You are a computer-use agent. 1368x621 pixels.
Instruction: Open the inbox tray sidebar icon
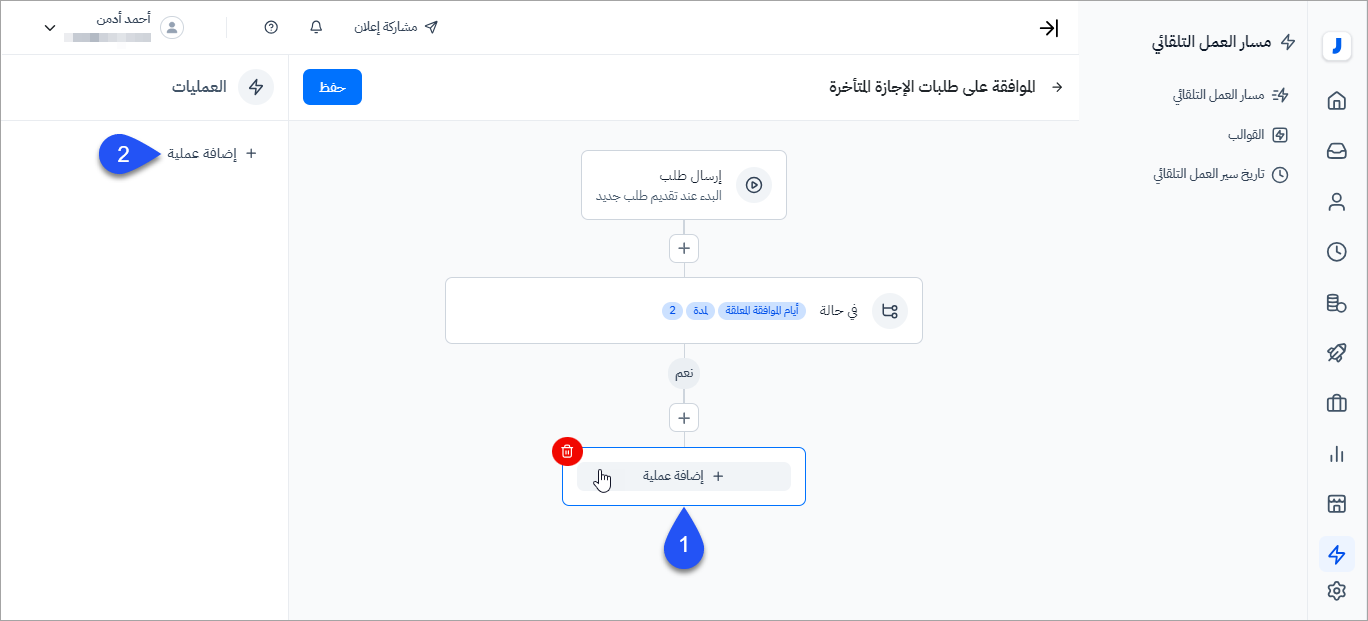(x=1337, y=151)
